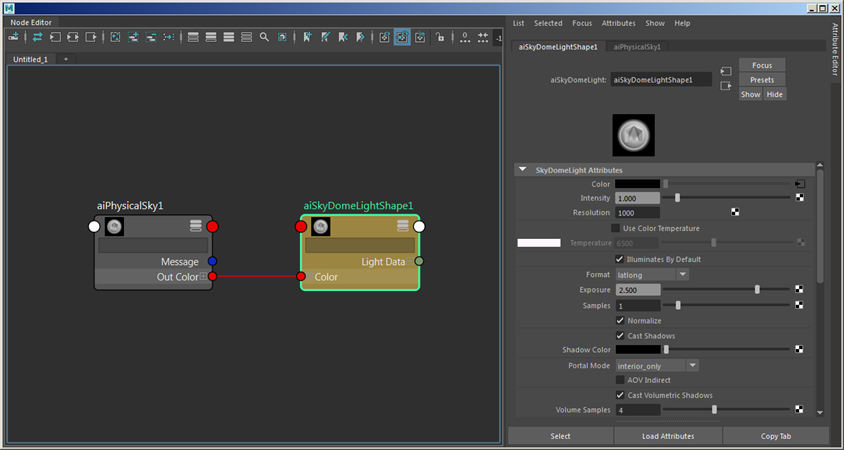Viewport: 844px width, 450px height.
Task: Disable the Cast Shadows checkbox
Action: tap(620, 335)
